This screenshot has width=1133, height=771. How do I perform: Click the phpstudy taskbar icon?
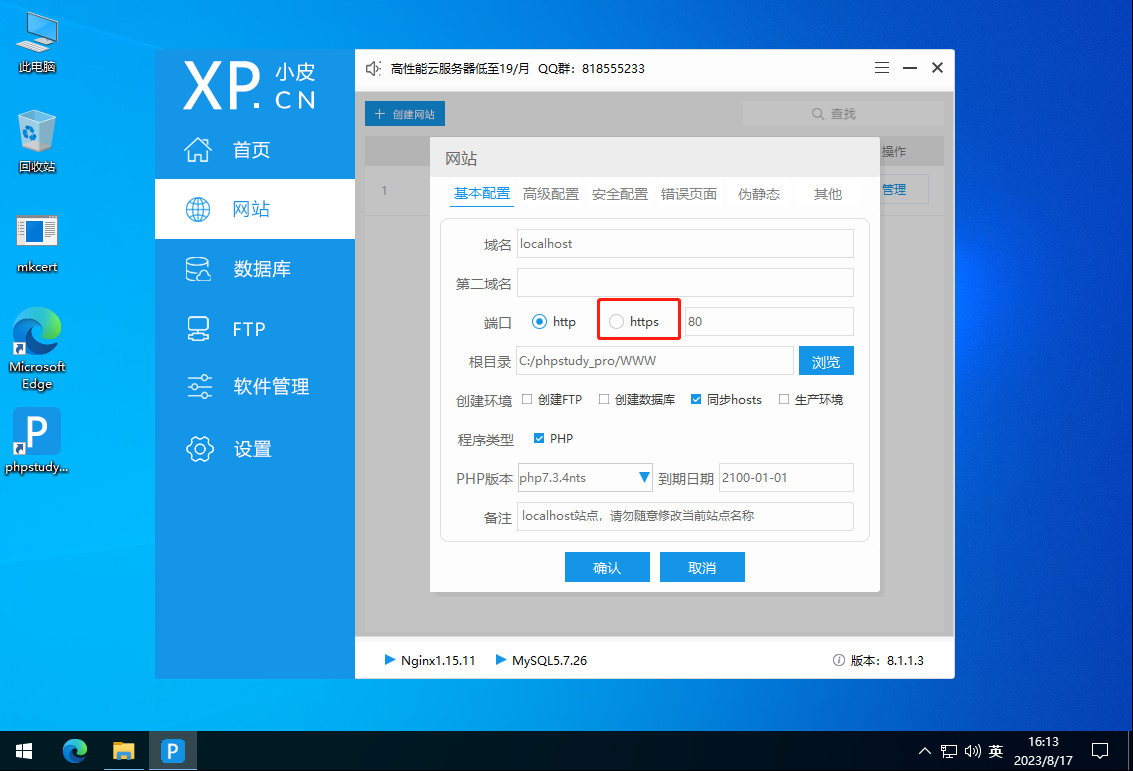pyautogui.click(x=173, y=751)
